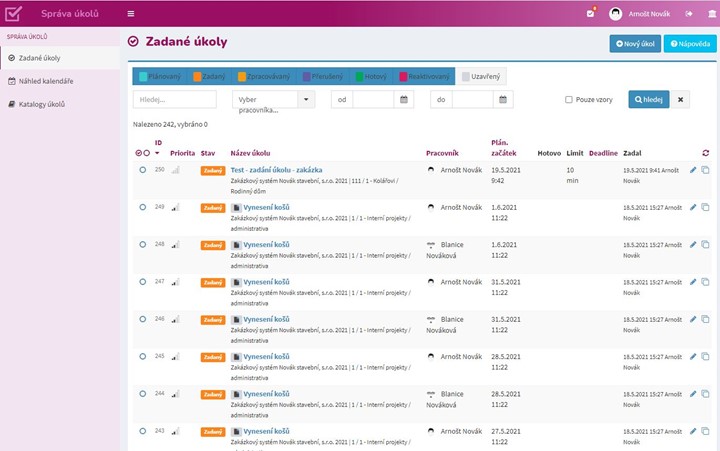Refresh the task list table

(706, 153)
